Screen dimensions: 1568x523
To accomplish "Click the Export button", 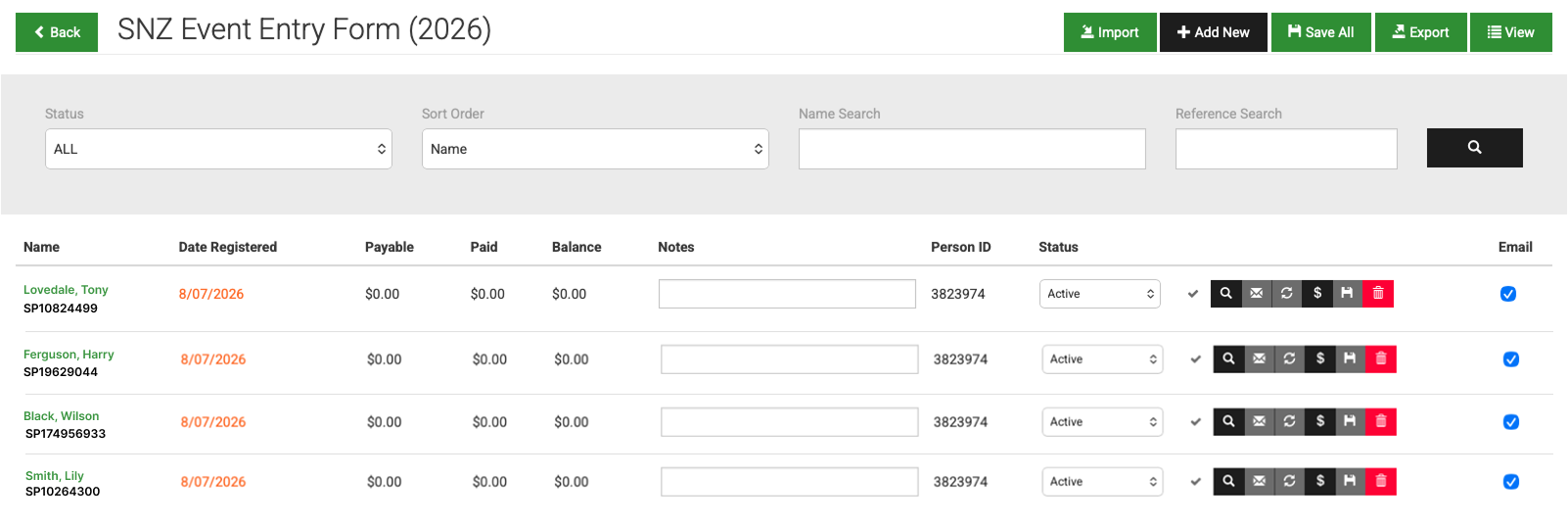I will [1421, 32].
